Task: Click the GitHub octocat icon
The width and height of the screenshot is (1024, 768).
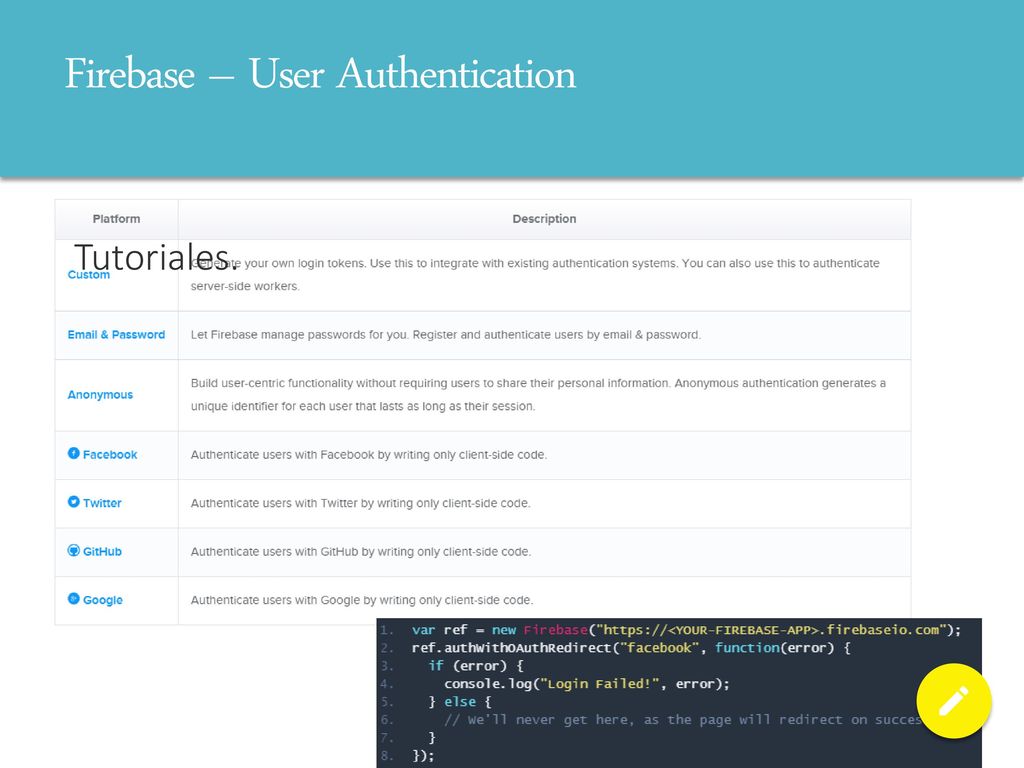Action: (x=74, y=550)
